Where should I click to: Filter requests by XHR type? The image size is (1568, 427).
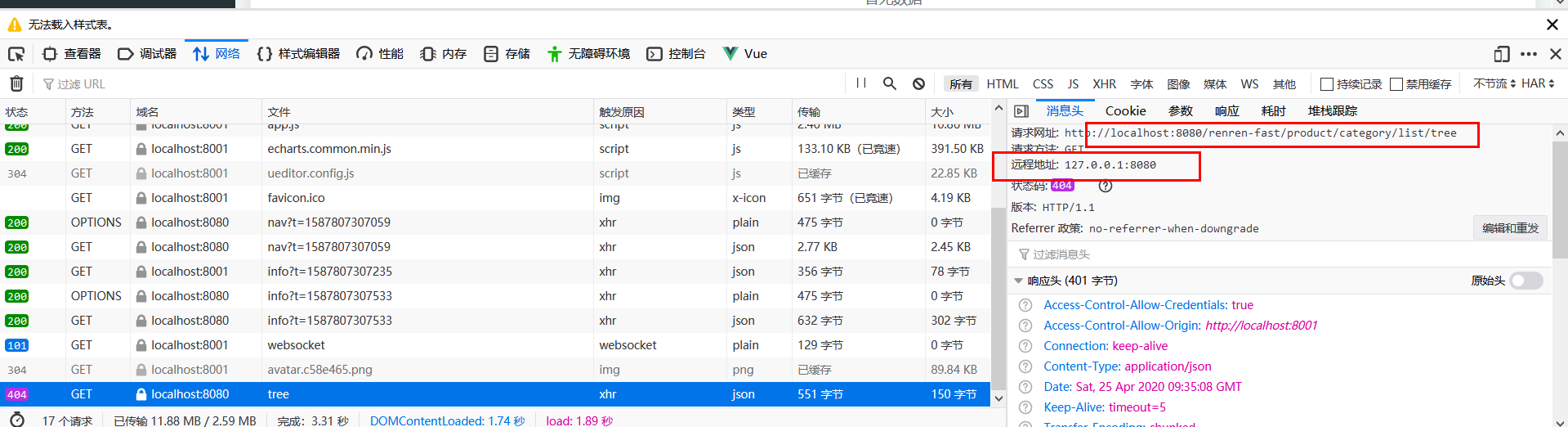(1104, 84)
